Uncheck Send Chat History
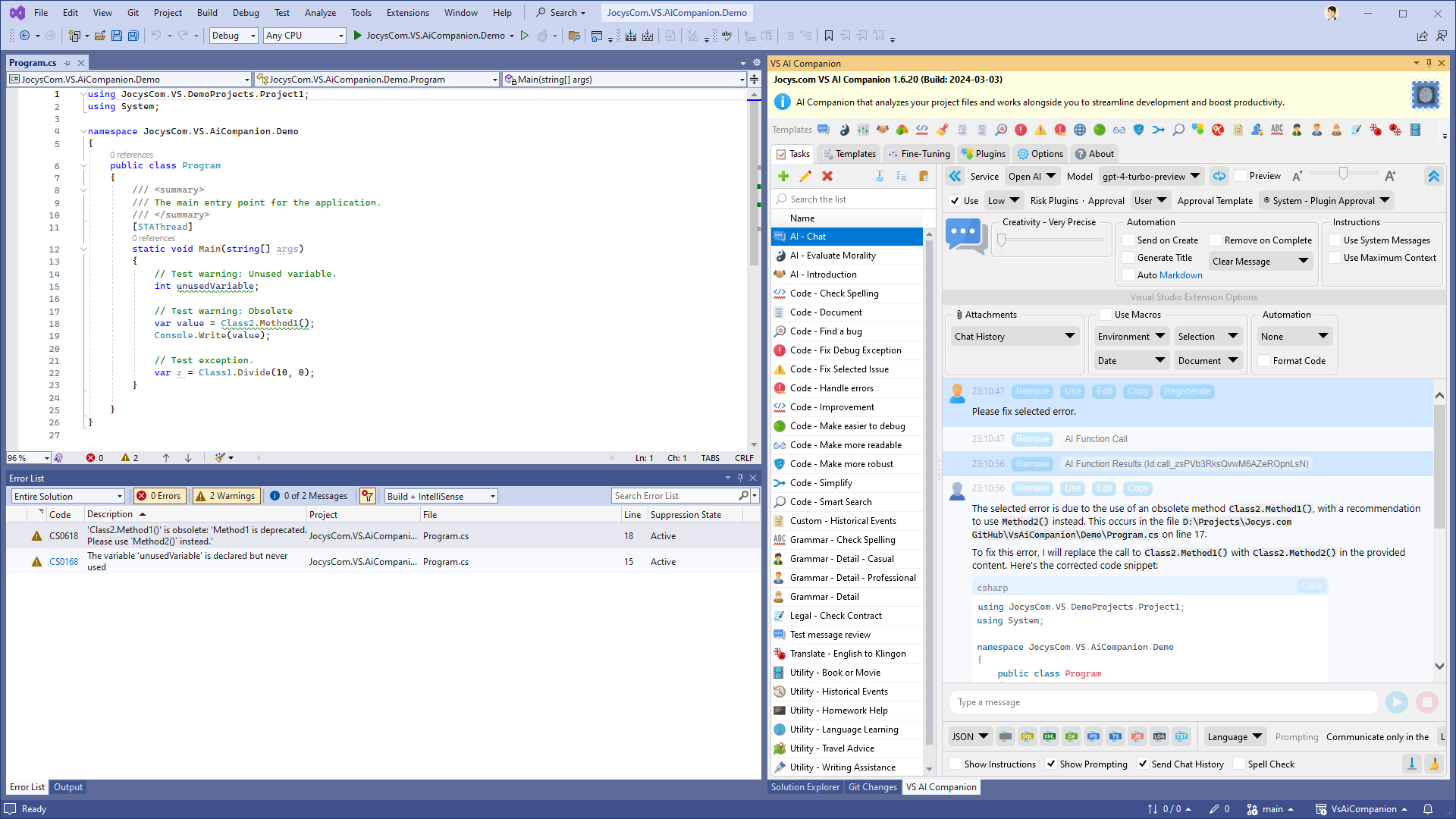 click(x=1143, y=764)
